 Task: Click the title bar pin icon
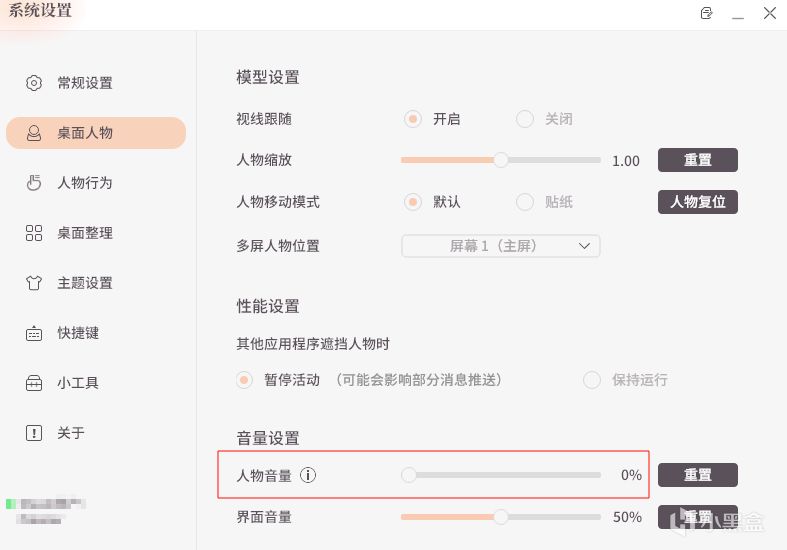click(x=707, y=14)
